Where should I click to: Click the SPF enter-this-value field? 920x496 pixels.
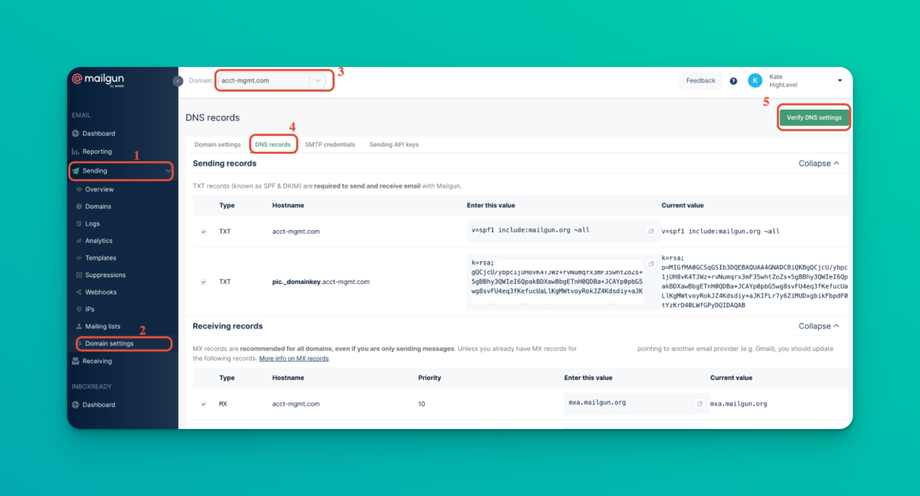pos(564,231)
